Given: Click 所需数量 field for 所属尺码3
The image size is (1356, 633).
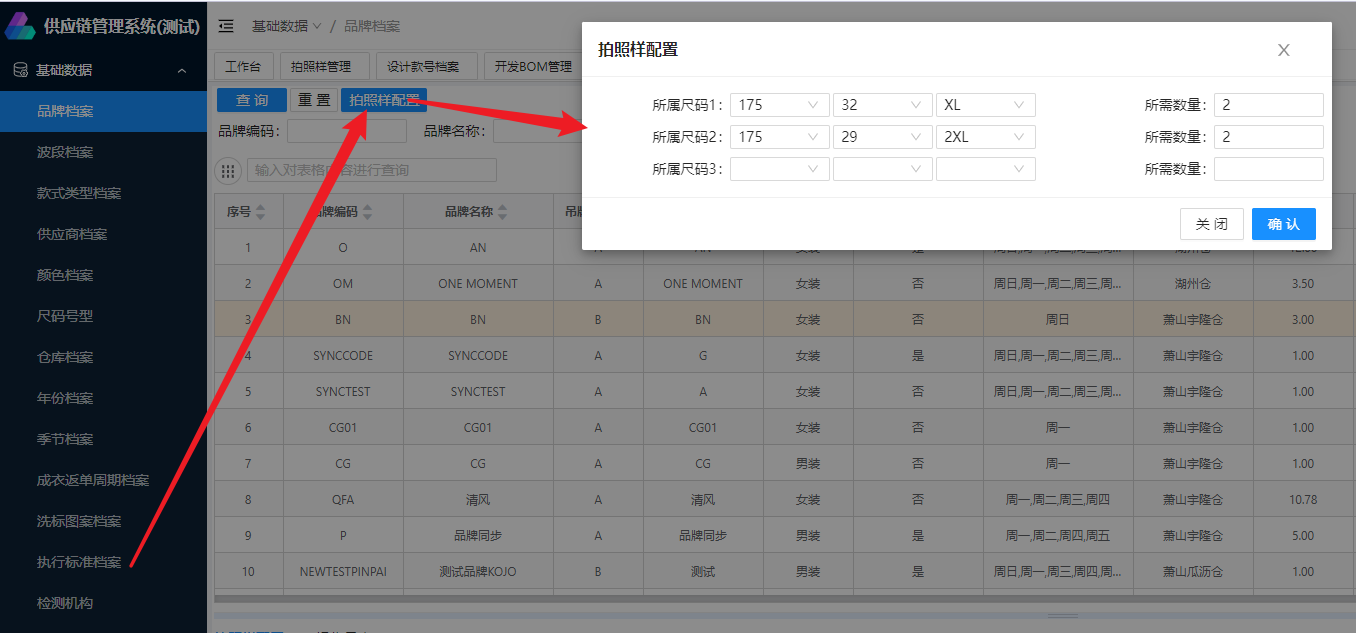Looking at the screenshot, I should [1268, 169].
